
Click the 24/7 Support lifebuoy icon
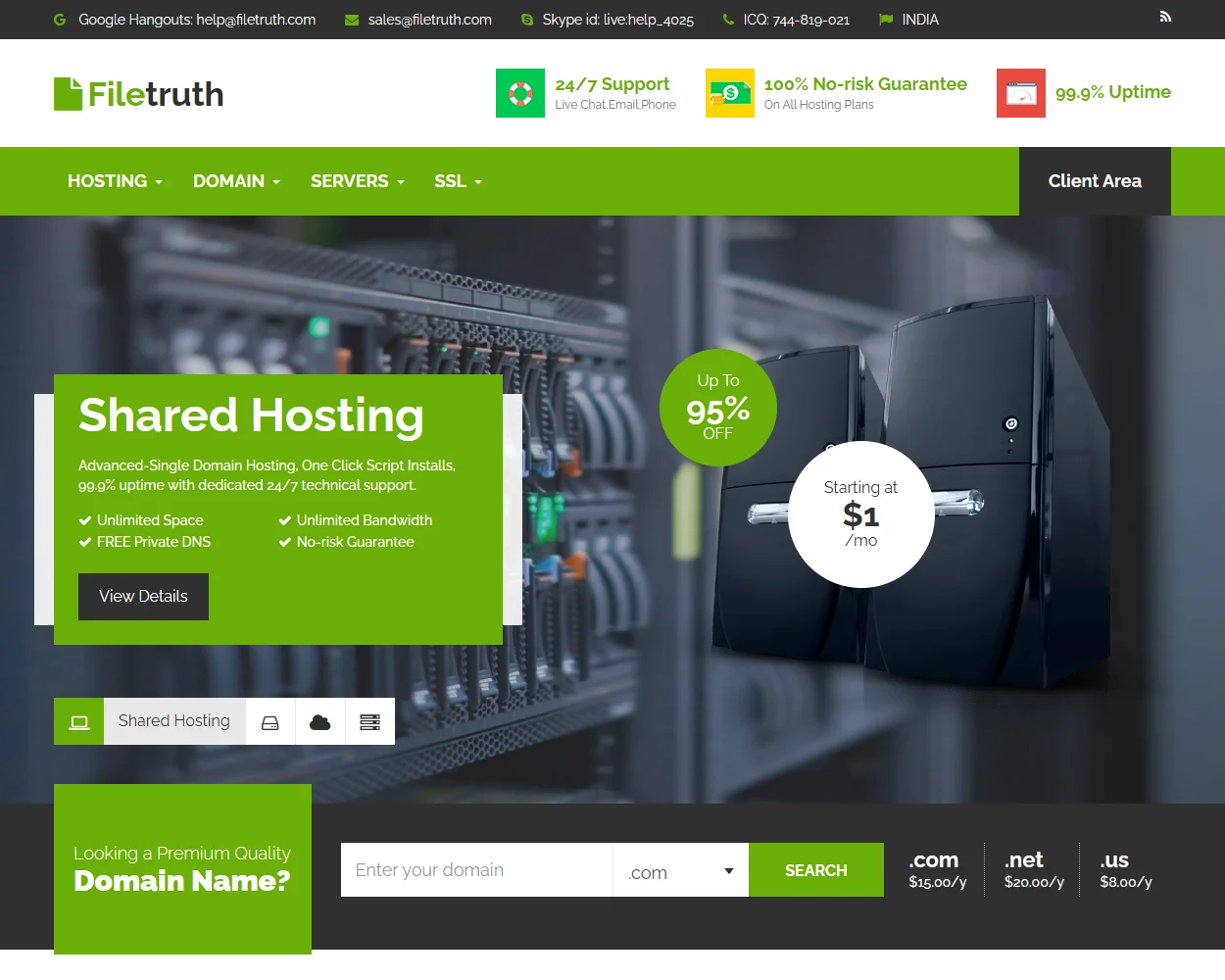[x=519, y=93]
